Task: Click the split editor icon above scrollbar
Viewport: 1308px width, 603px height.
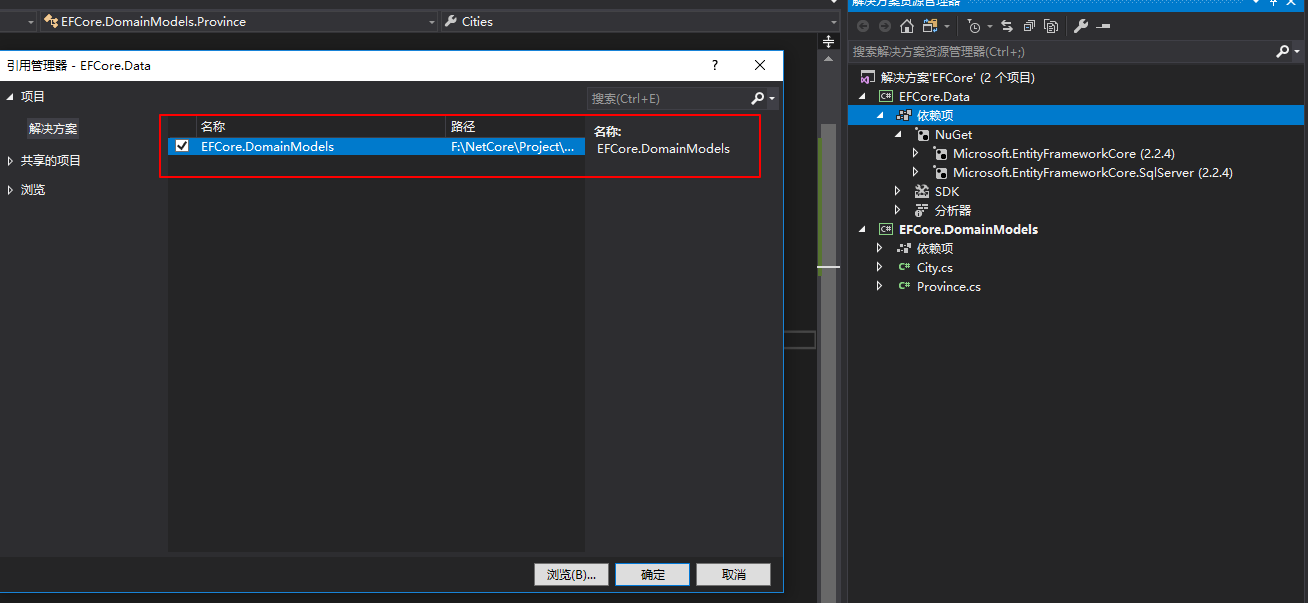Action: (828, 42)
